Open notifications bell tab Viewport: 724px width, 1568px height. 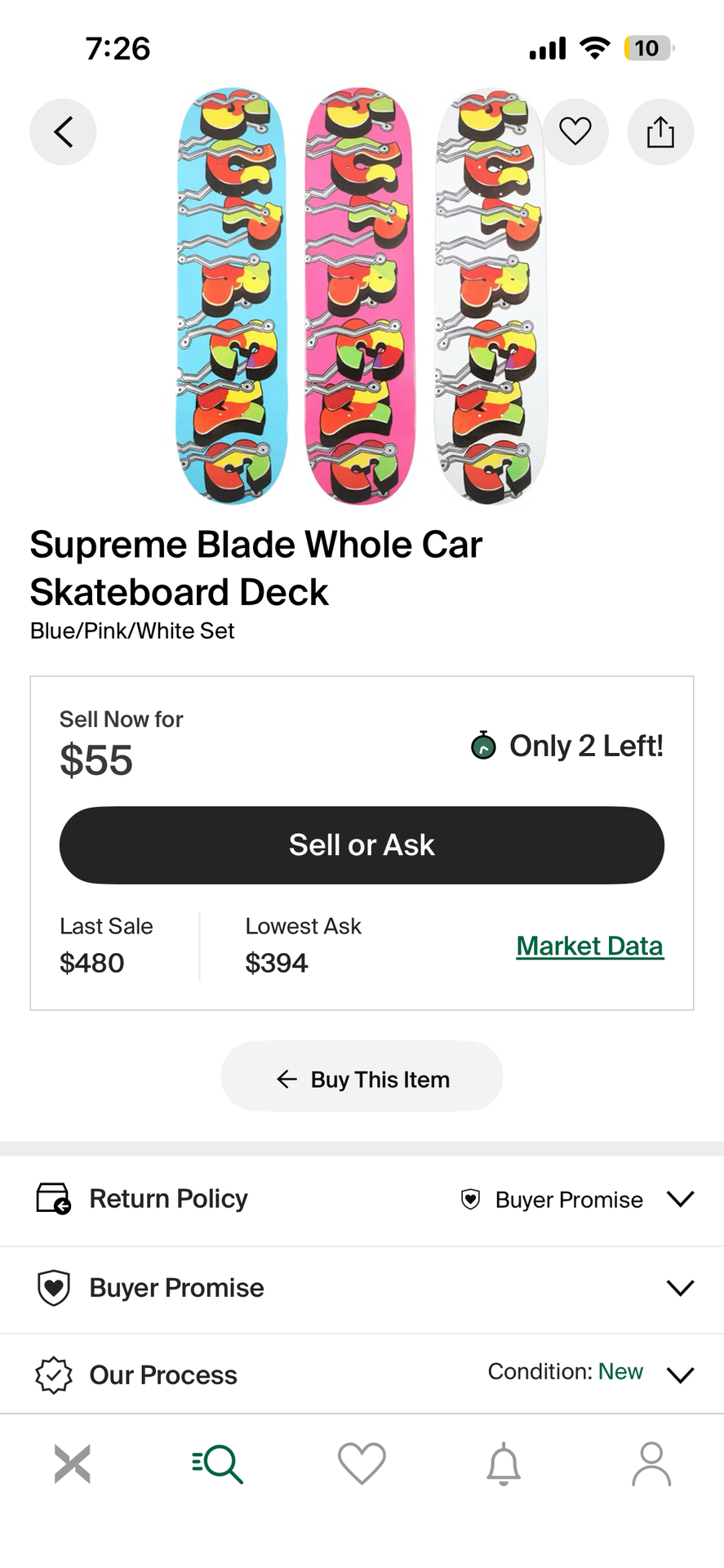[504, 1463]
